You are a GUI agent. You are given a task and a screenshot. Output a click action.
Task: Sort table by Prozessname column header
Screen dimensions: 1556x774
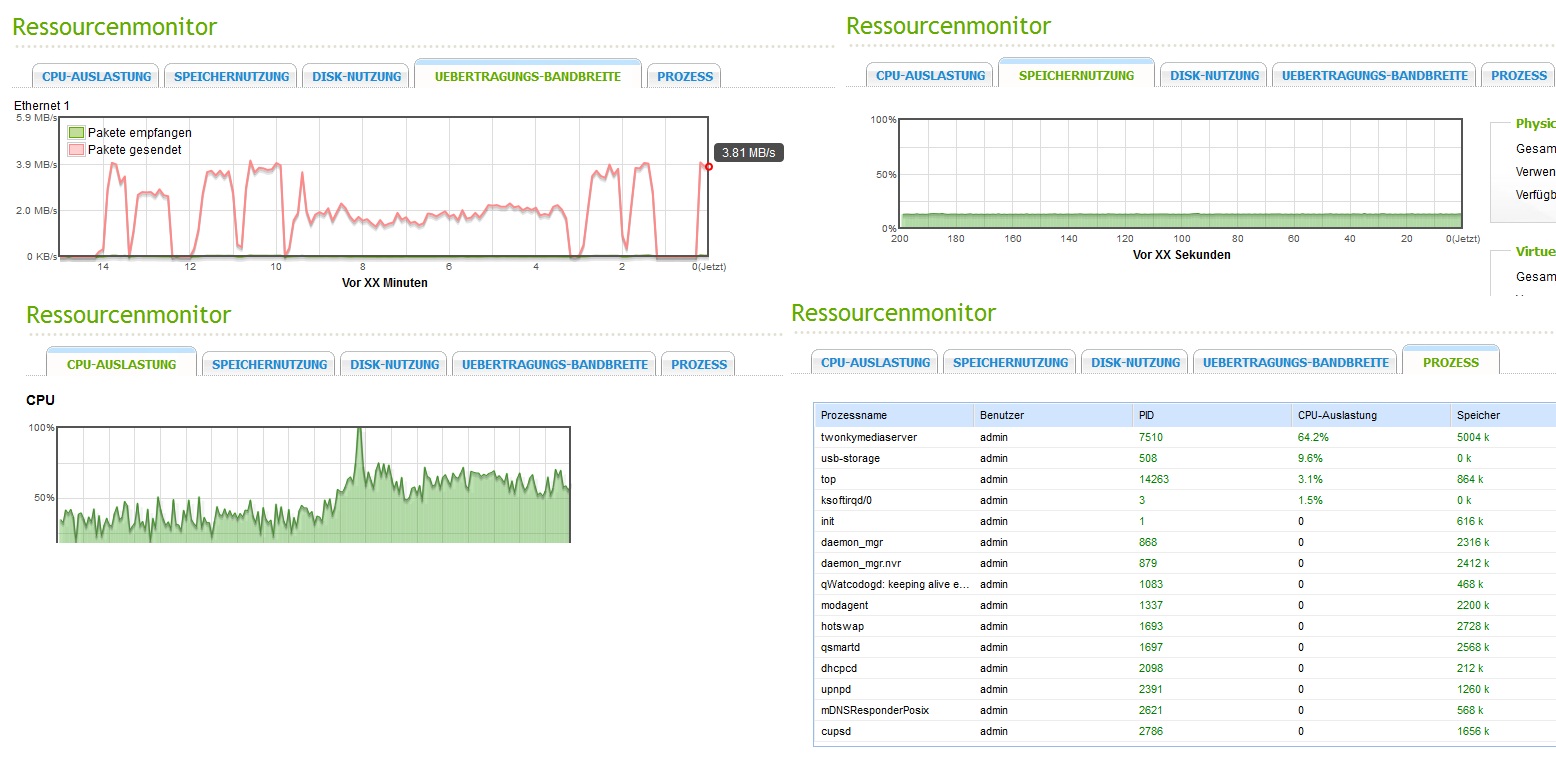[x=893, y=415]
